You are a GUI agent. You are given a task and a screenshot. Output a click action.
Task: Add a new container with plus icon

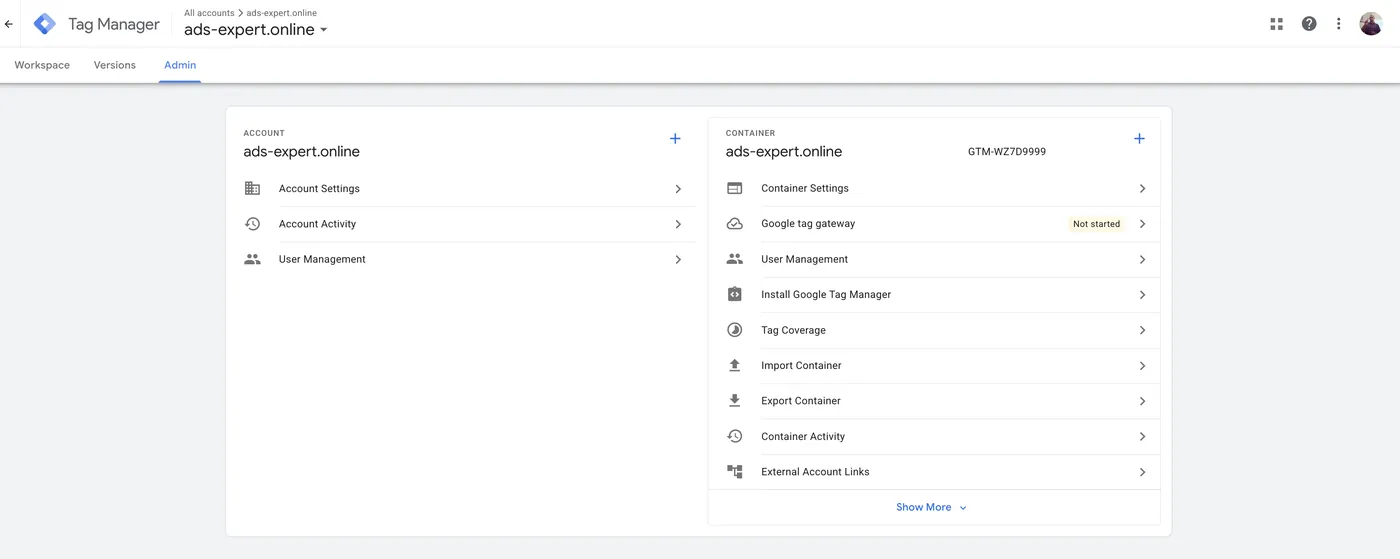point(1139,139)
